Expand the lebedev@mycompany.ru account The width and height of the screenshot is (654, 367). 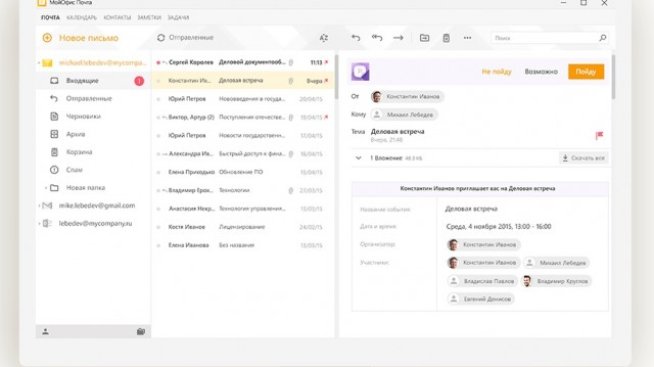[x=39, y=224]
